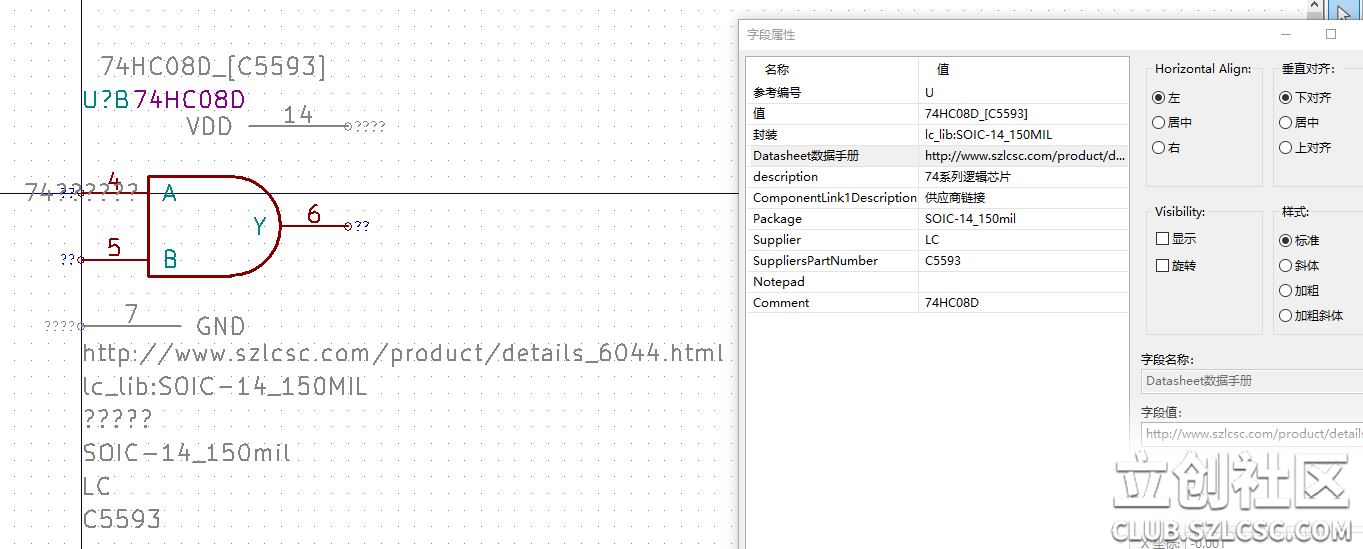Toggle the 旋转 rotation checkbox

pos(1162,266)
